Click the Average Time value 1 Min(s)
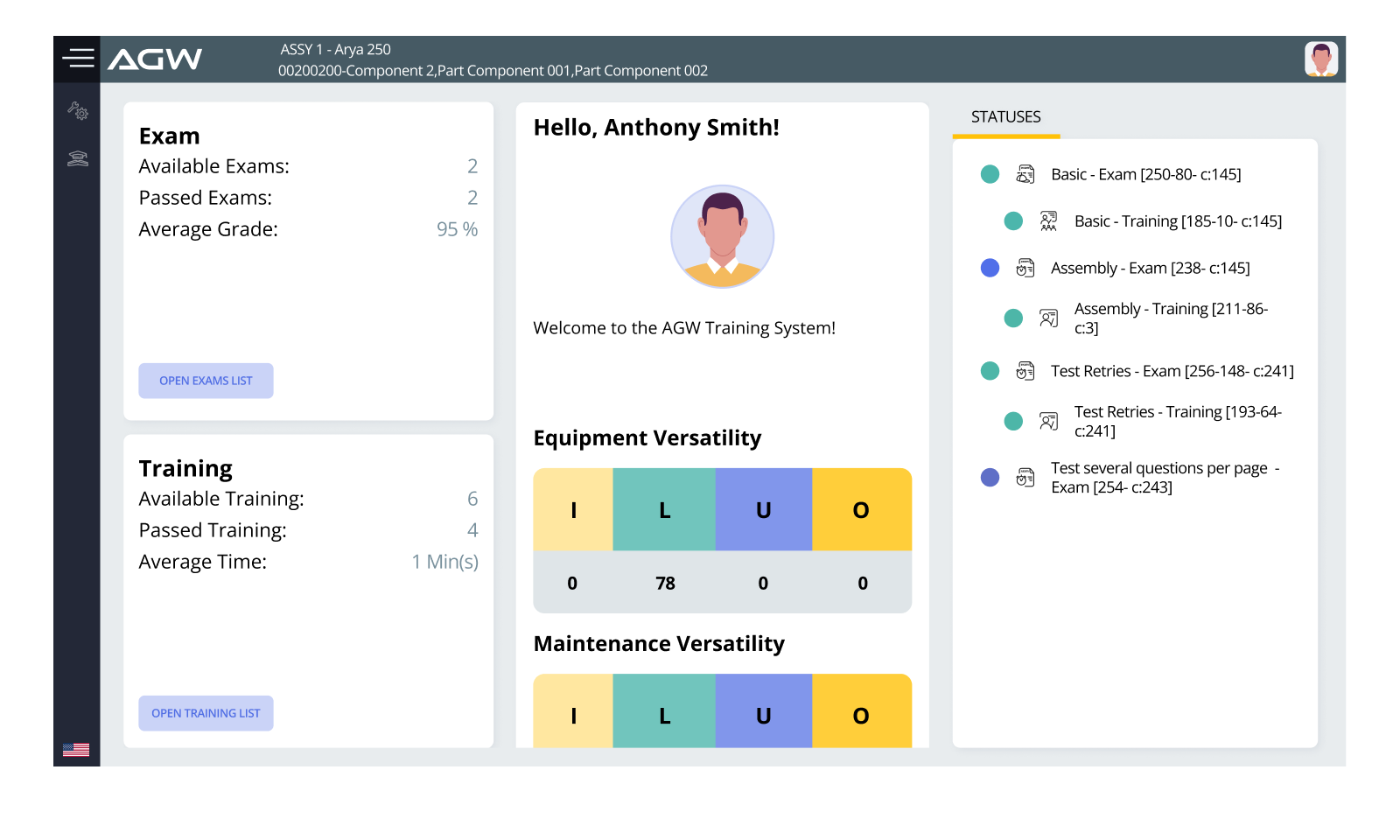The width and height of the screenshot is (1400, 840). click(445, 562)
